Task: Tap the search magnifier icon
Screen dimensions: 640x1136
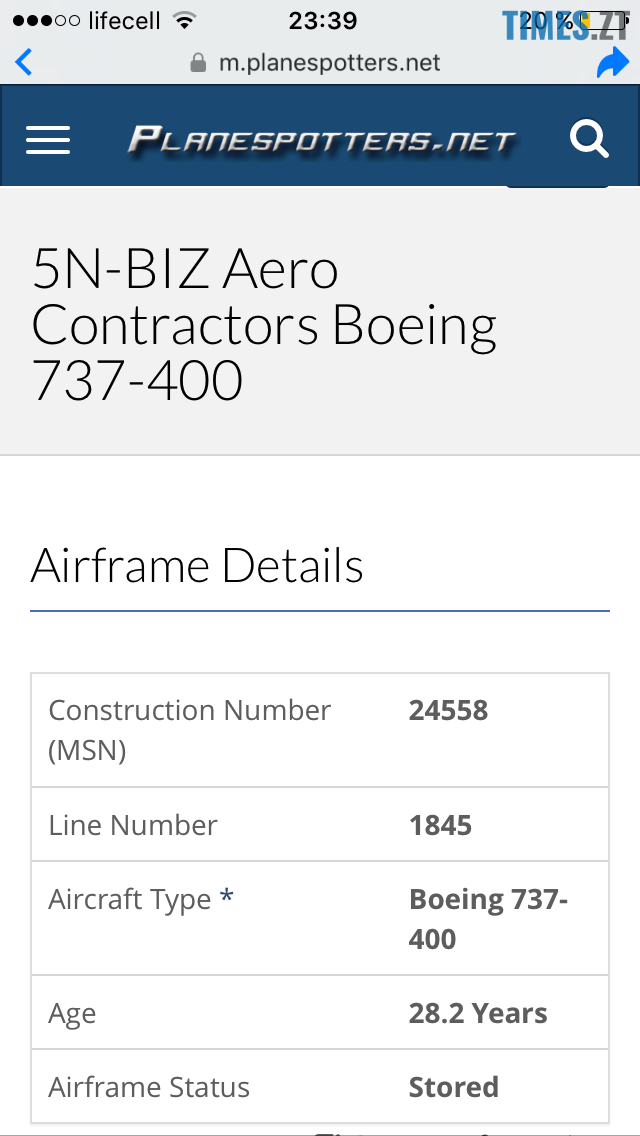Action: tap(589, 139)
